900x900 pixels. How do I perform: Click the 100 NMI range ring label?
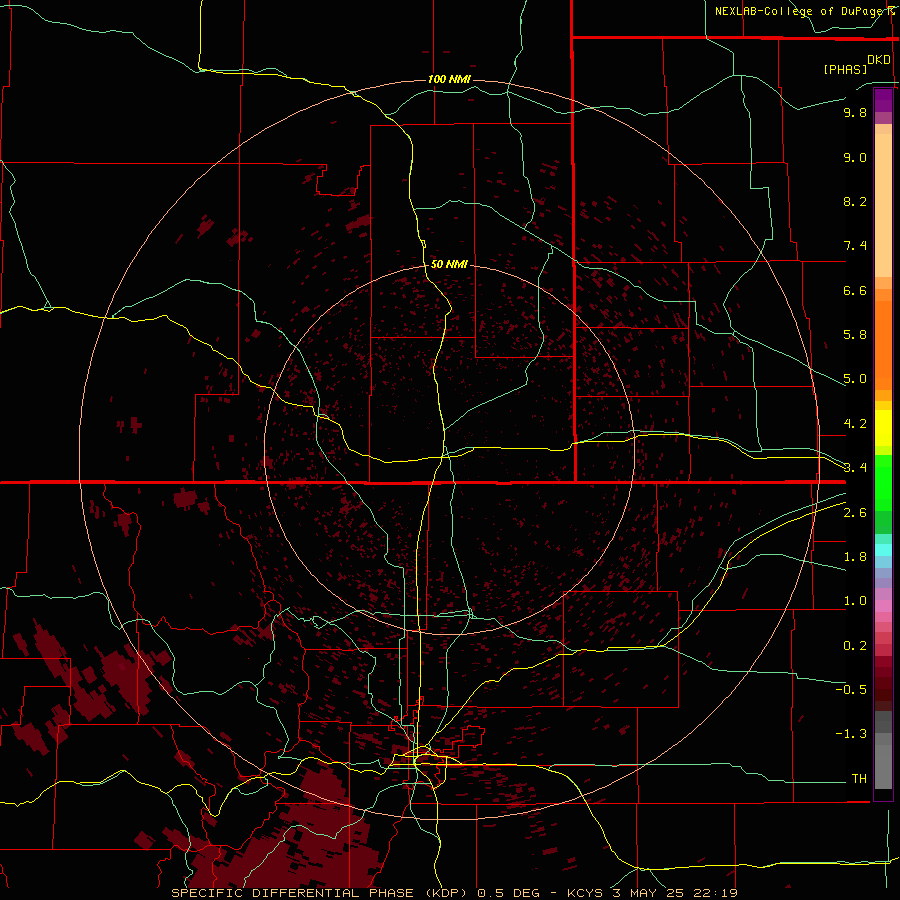tap(449, 79)
